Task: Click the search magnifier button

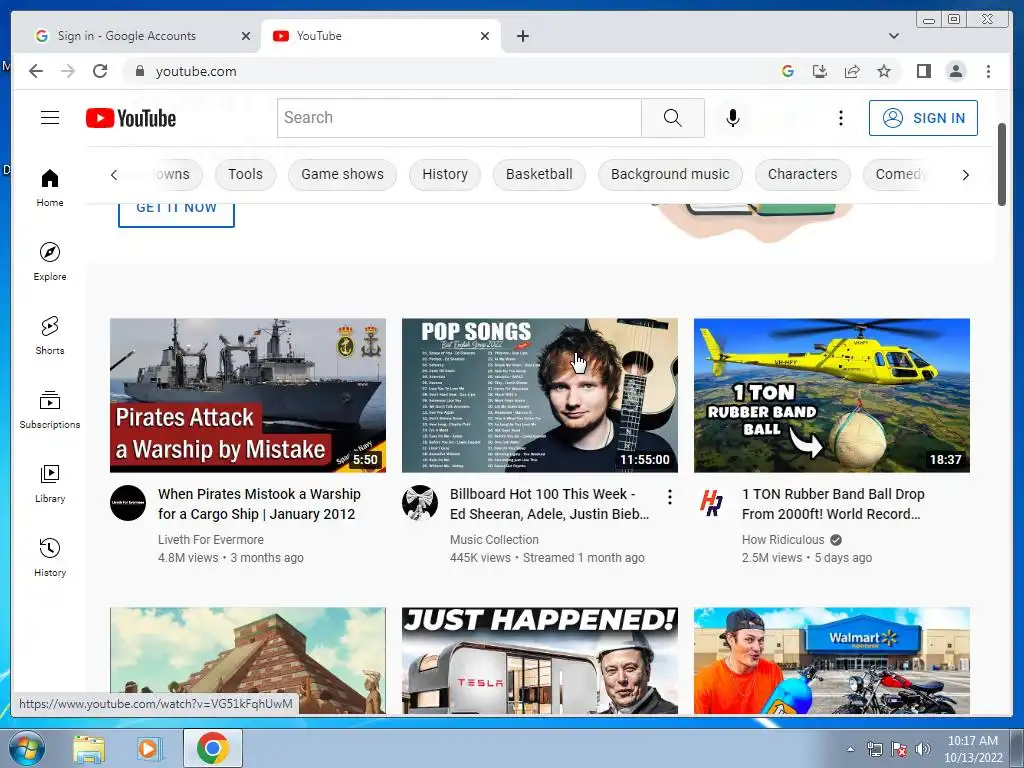Action: click(673, 118)
